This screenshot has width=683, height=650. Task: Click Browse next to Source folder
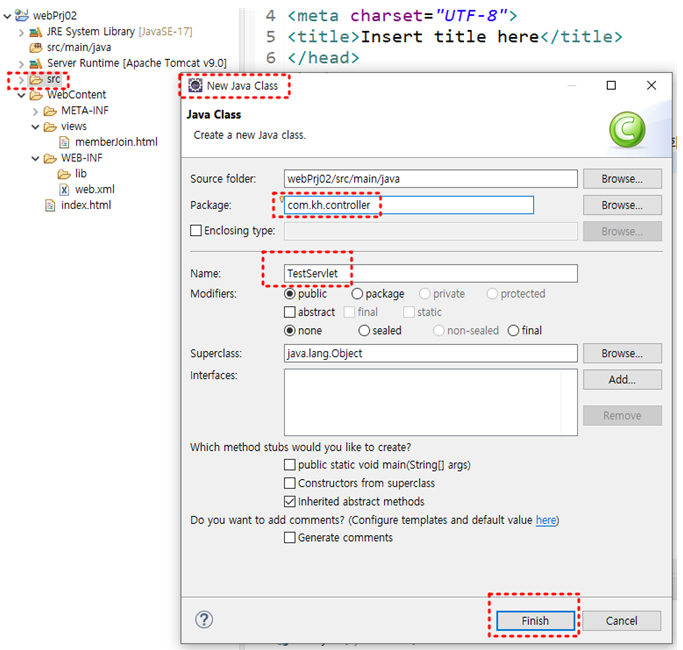[622, 179]
